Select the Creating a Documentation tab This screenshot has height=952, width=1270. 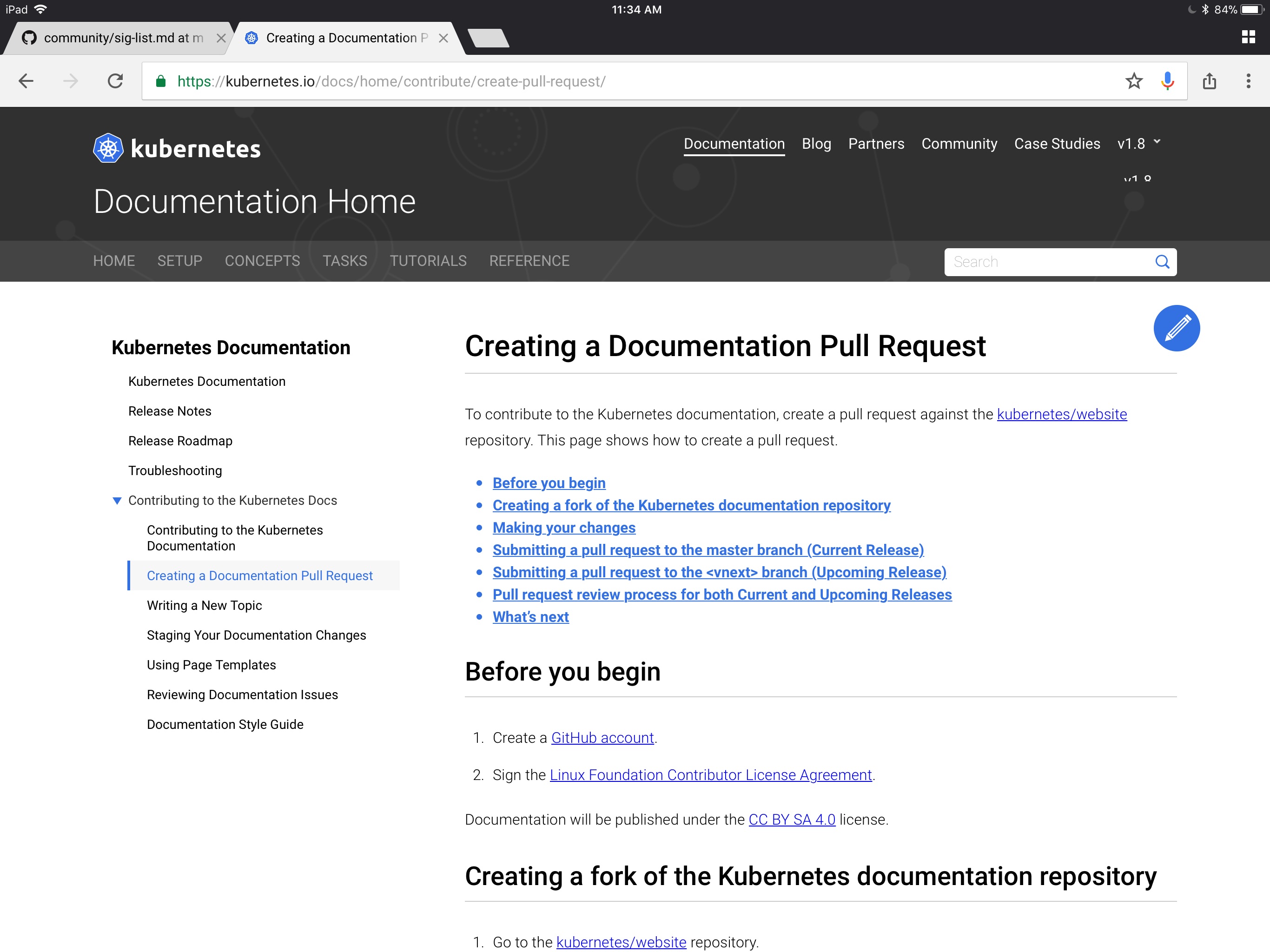[x=347, y=38]
